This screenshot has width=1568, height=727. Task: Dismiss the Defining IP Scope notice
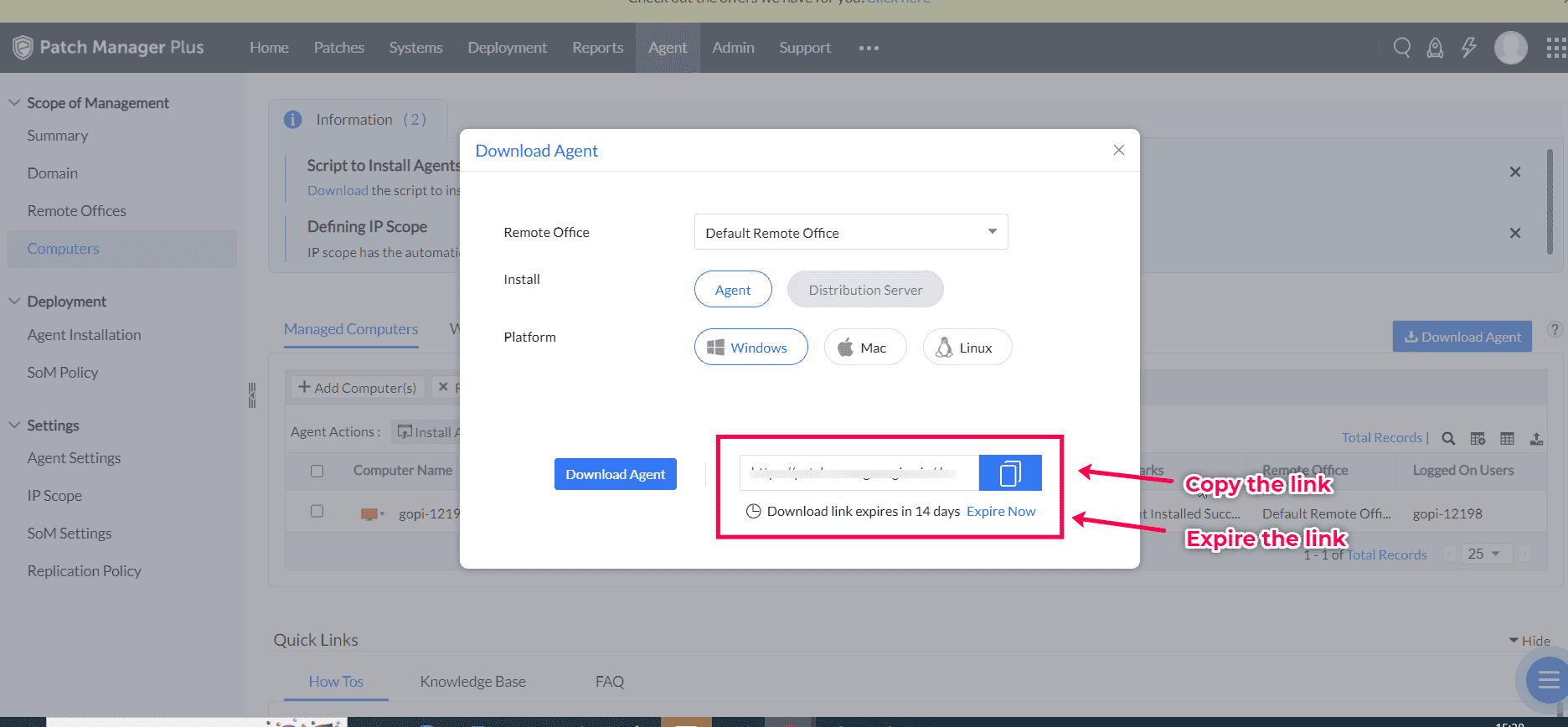coord(1515,233)
